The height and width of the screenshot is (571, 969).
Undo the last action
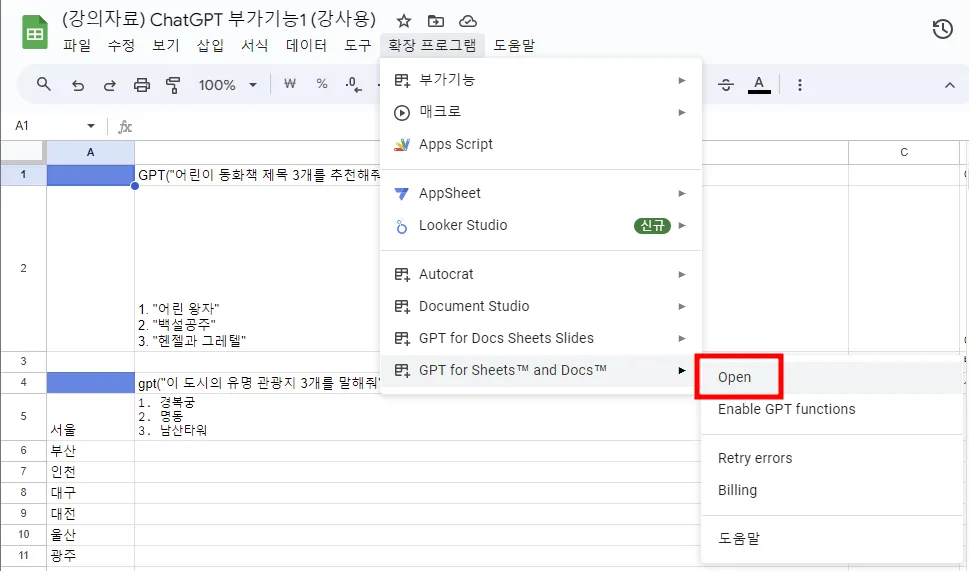click(77, 85)
